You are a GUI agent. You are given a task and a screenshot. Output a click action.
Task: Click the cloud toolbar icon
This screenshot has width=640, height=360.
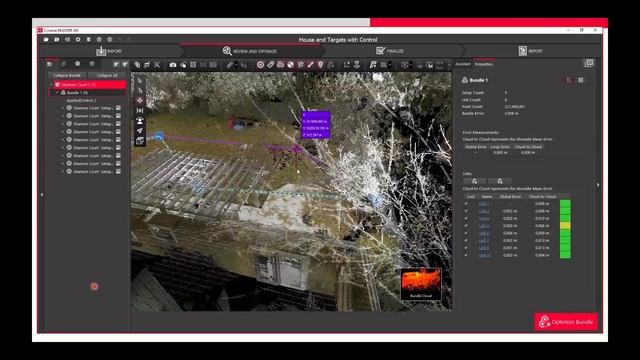tap(280, 64)
